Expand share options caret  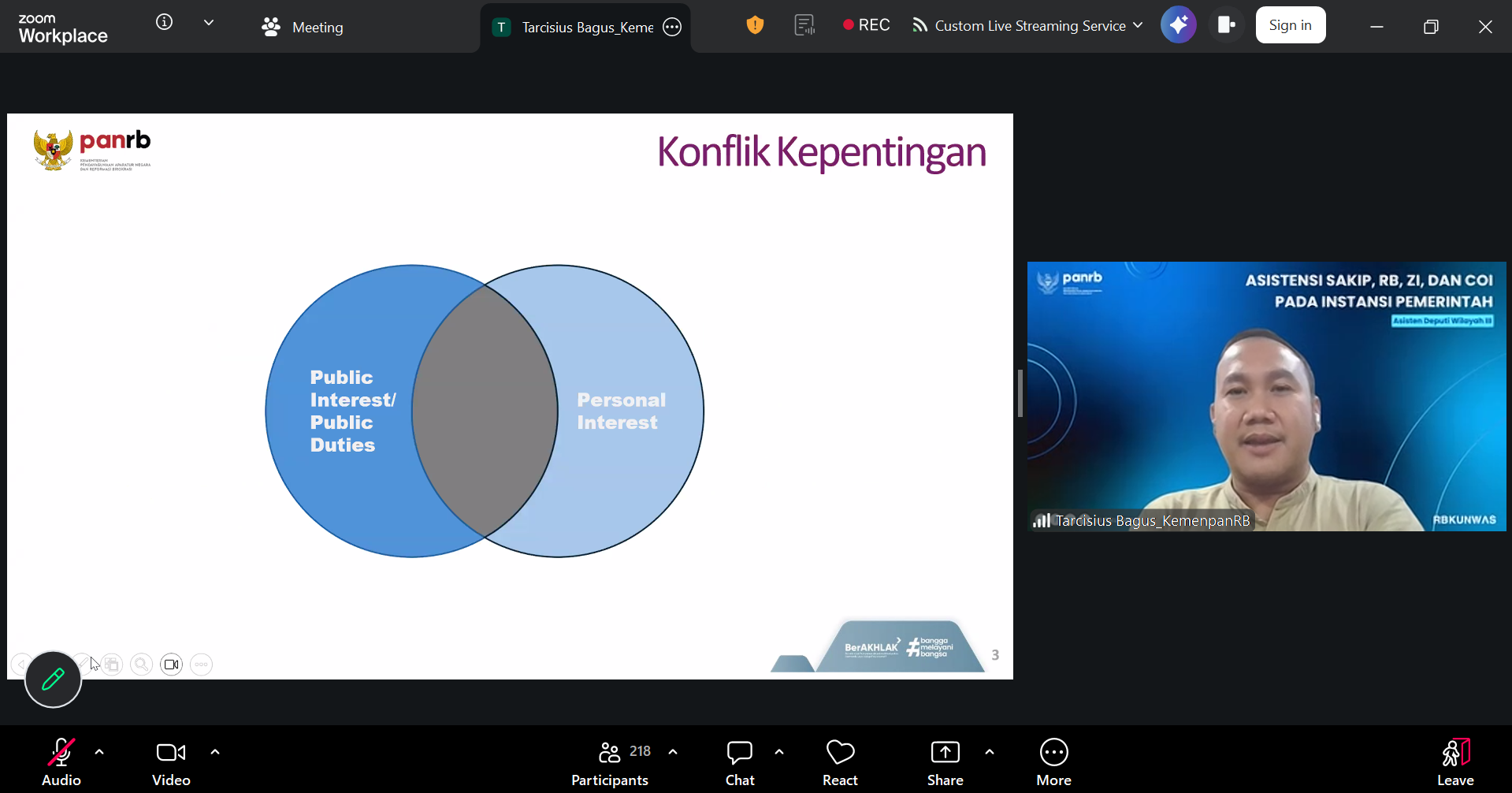tap(990, 752)
